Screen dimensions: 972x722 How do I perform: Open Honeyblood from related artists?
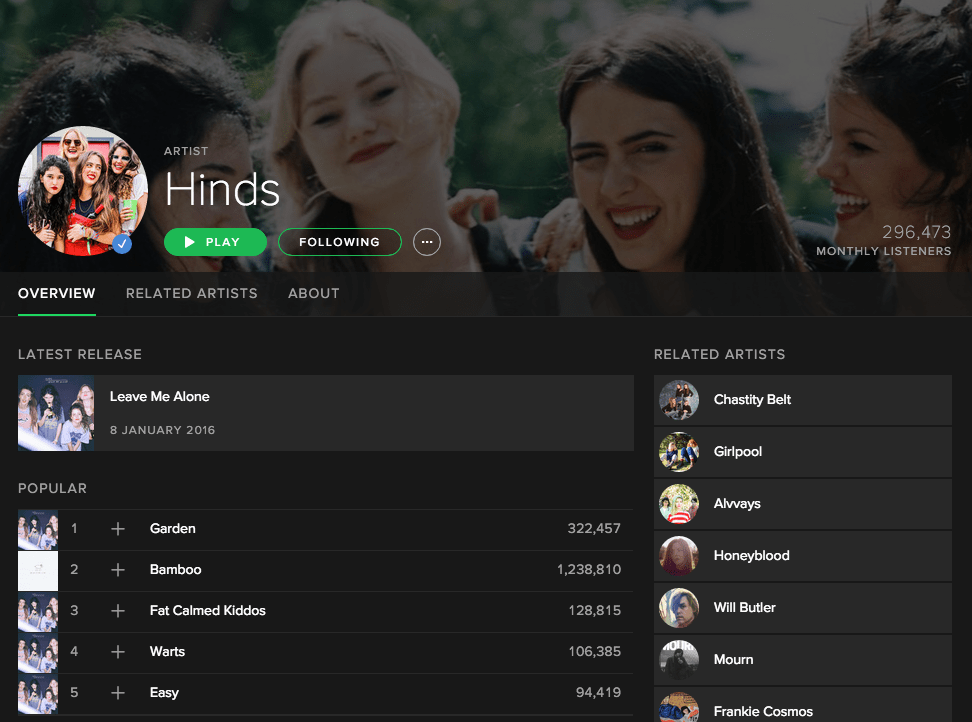click(751, 556)
